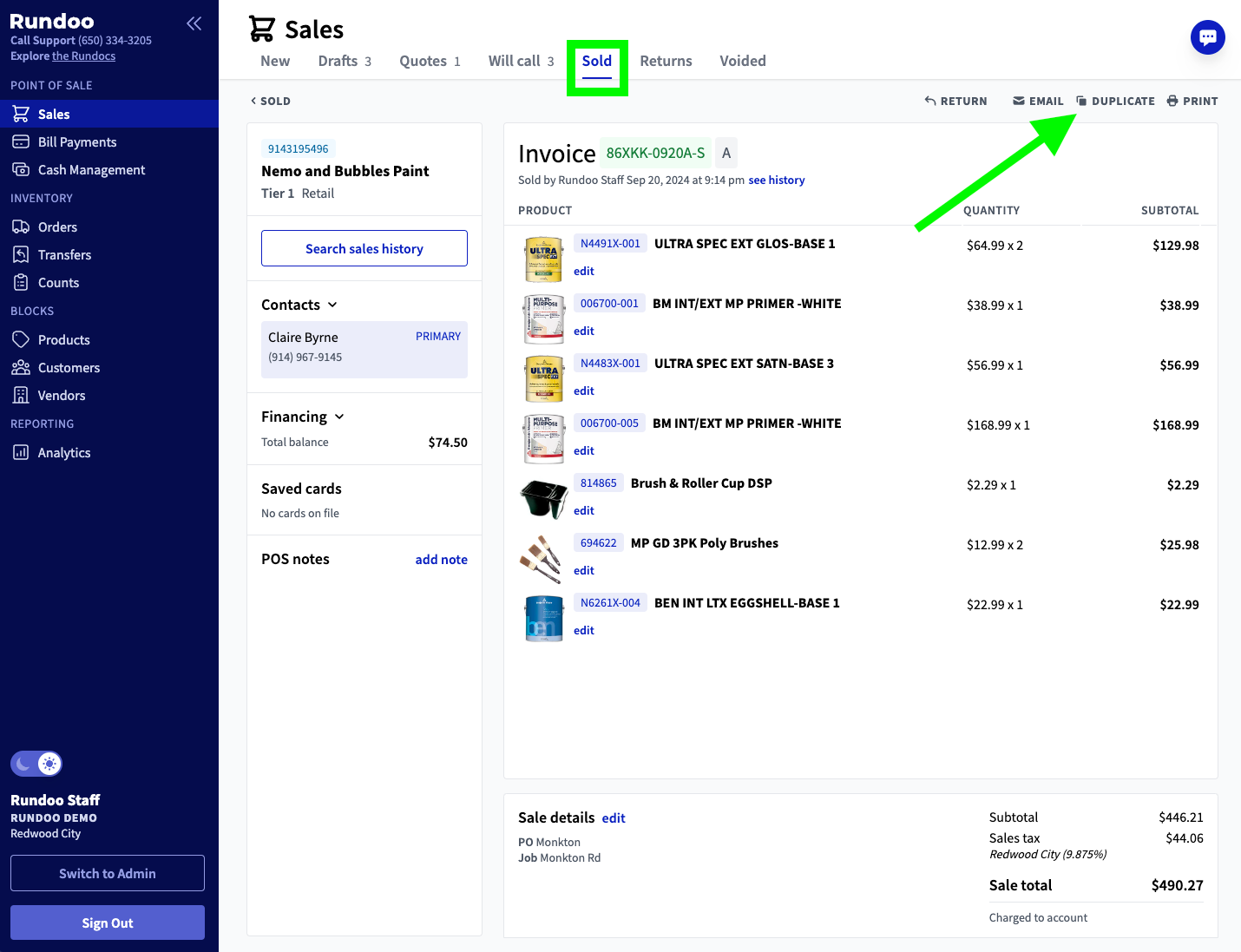Click the Rundoo logo text

pos(52,21)
